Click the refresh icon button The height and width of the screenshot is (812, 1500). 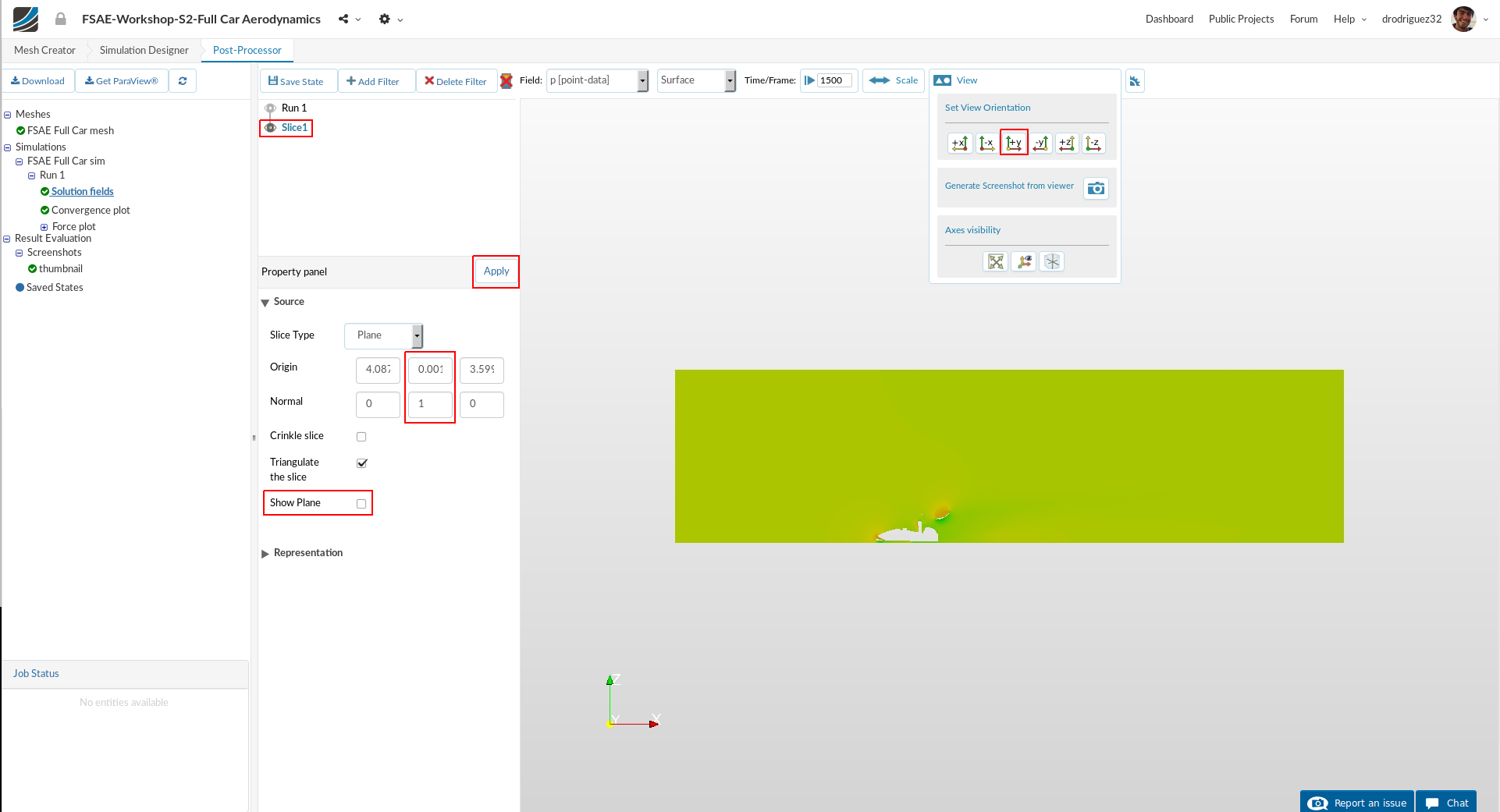click(x=183, y=81)
